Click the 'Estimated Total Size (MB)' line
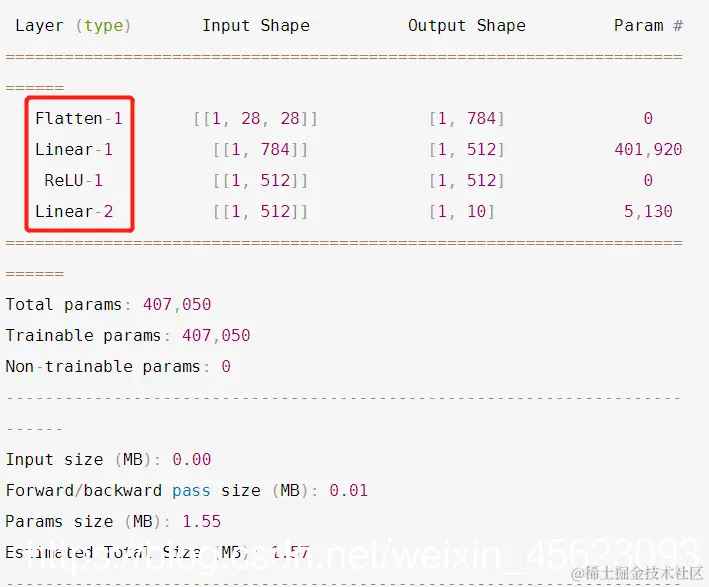Viewport: 709px width, 587px height. click(157, 552)
